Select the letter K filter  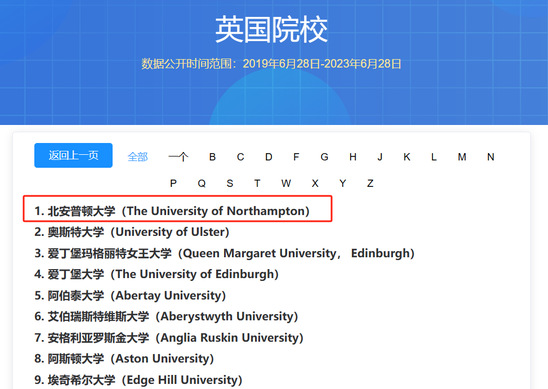(407, 157)
